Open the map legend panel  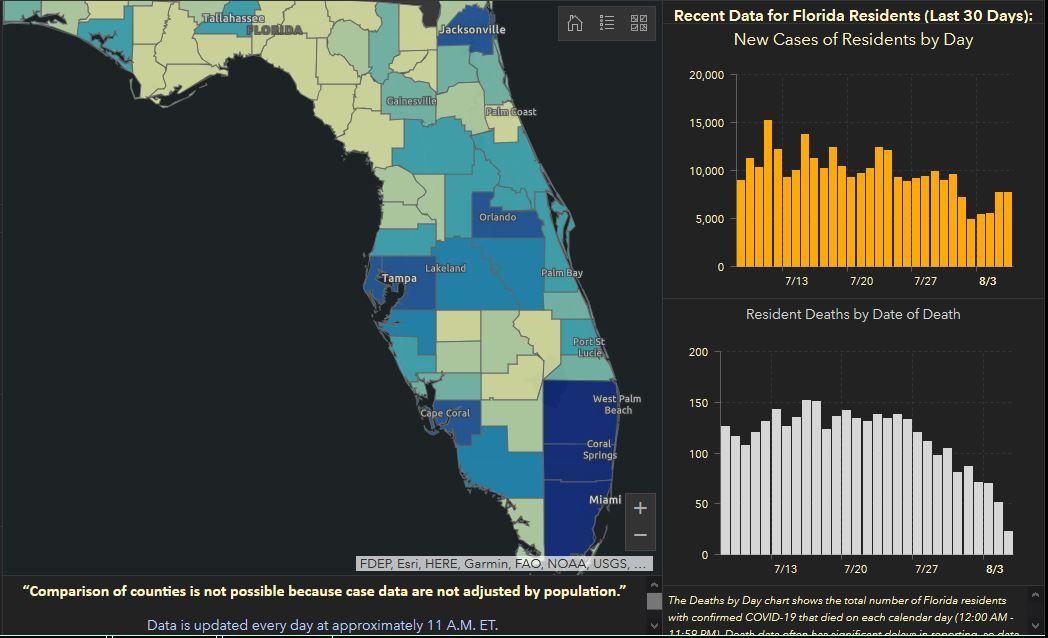click(607, 23)
